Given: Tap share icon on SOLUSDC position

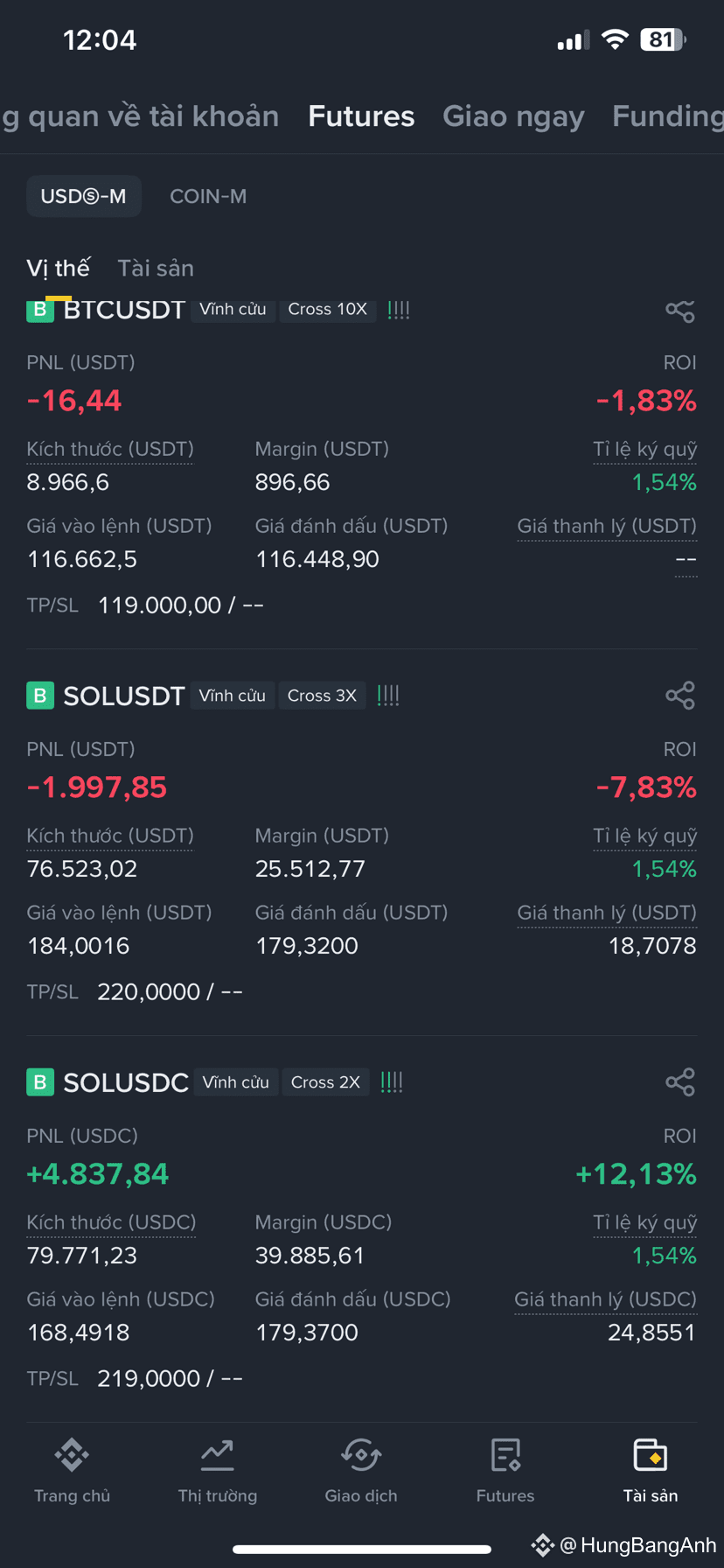Looking at the screenshot, I should click(x=680, y=1082).
